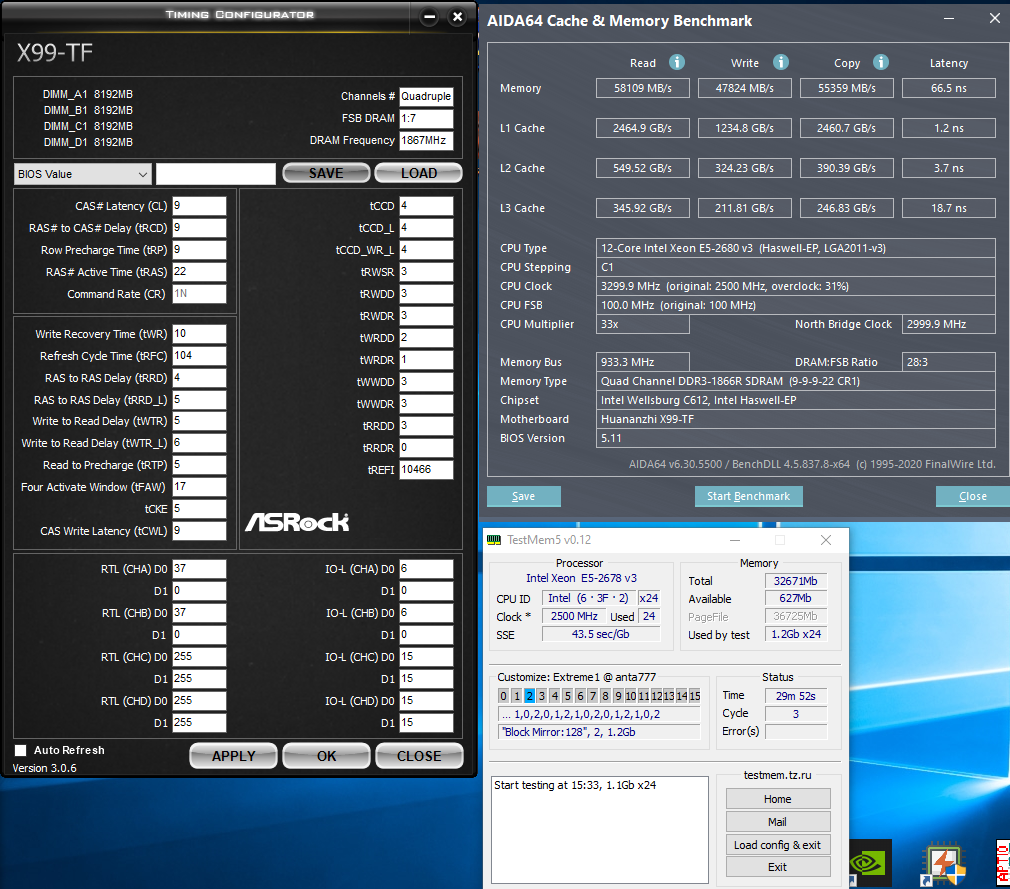Click the Cycle count value in TestMem5
The width and height of the screenshot is (1010, 889).
(796, 714)
